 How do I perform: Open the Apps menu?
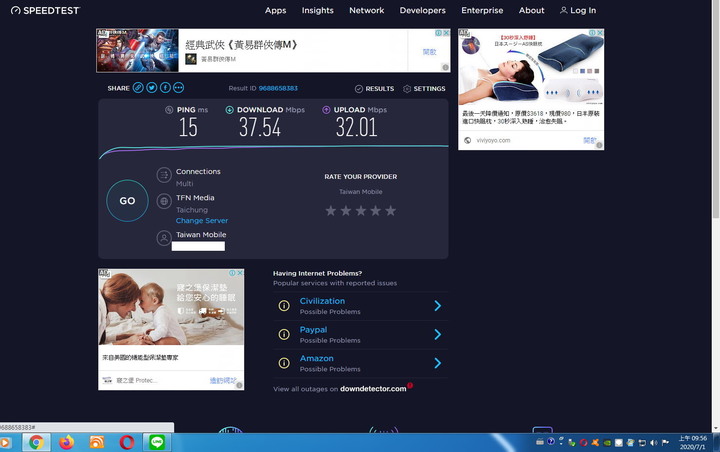point(276,11)
